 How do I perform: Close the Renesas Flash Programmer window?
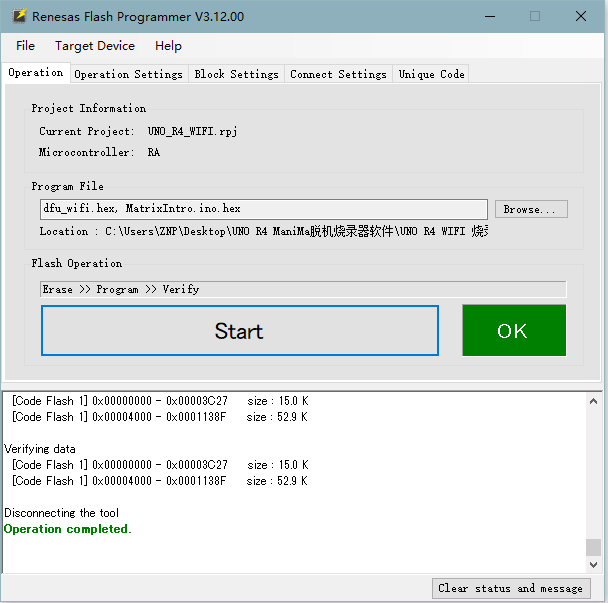tap(581, 16)
